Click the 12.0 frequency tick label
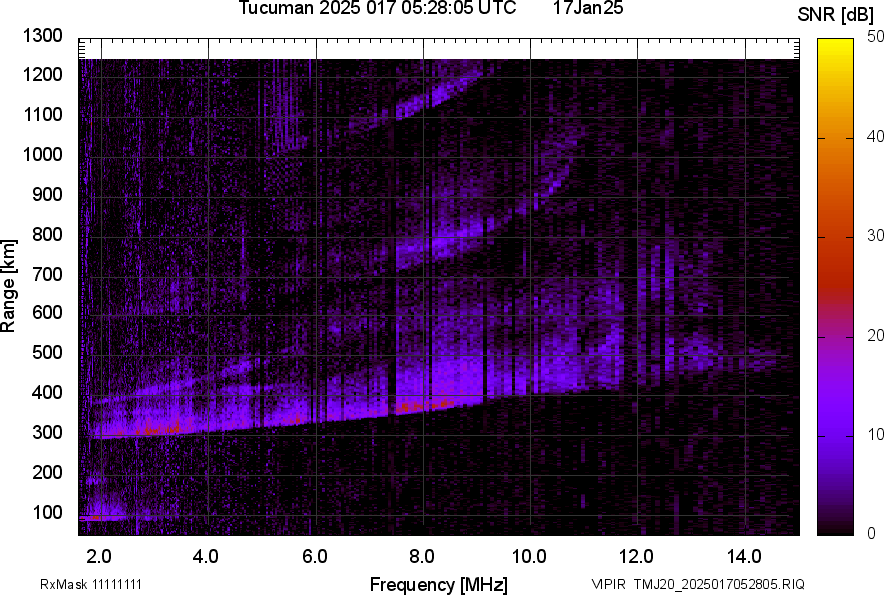This screenshot has height=595, width=884. (x=636, y=557)
